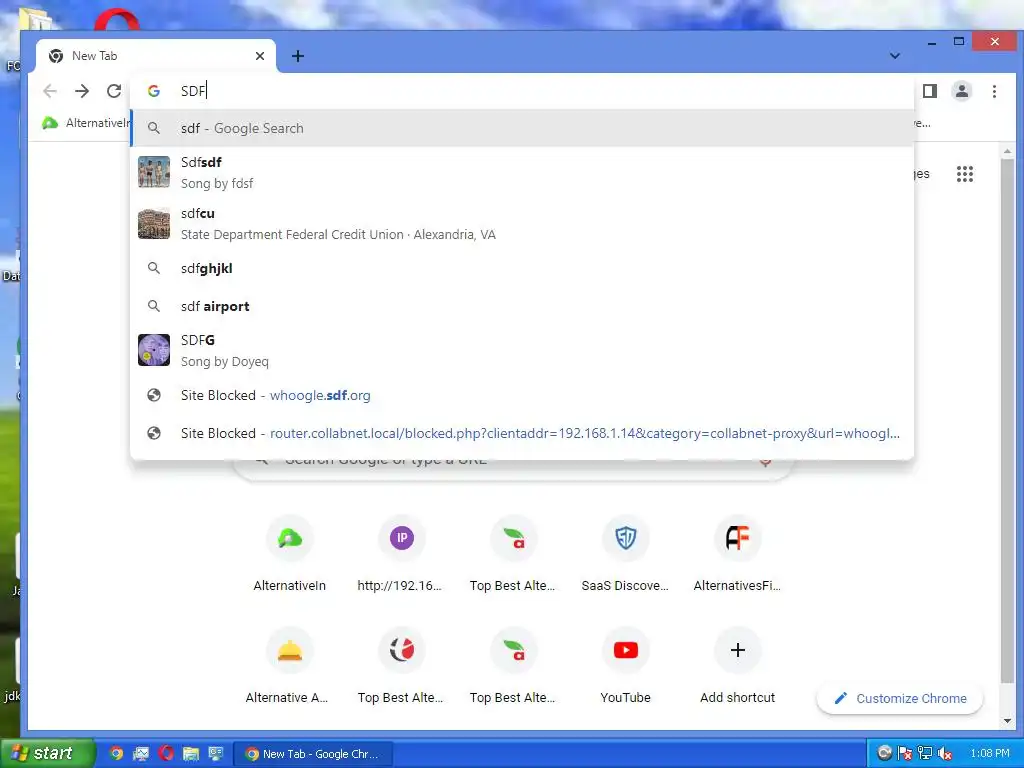The image size is (1024, 768).
Task: Click the network connection tray icon
Action: click(x=925, y=753)
